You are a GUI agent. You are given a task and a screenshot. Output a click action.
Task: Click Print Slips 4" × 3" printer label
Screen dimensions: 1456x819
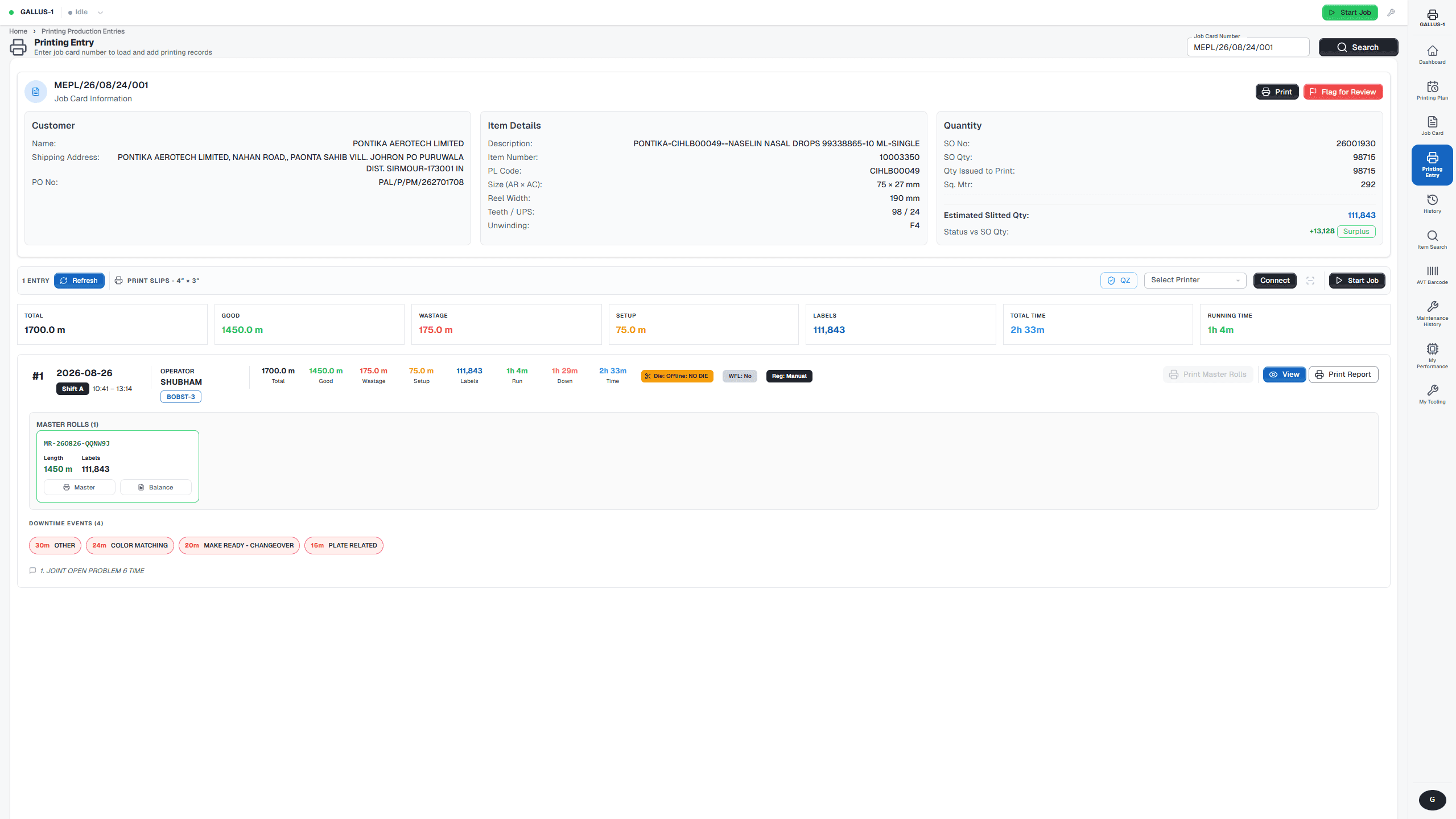[157, 281]
